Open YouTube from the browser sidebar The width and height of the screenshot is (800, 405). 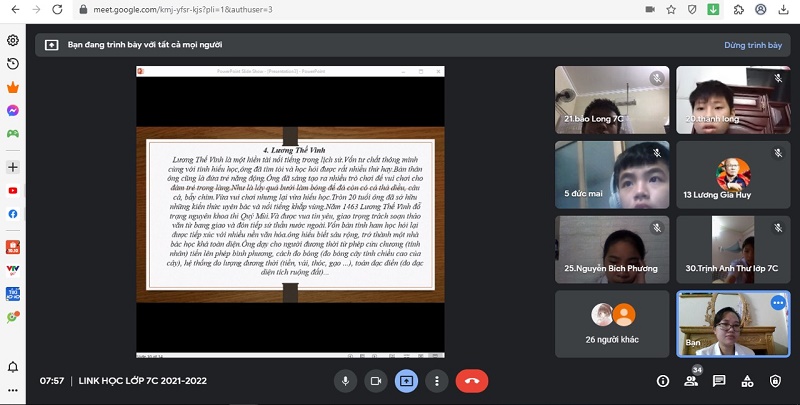click(13, 190)
